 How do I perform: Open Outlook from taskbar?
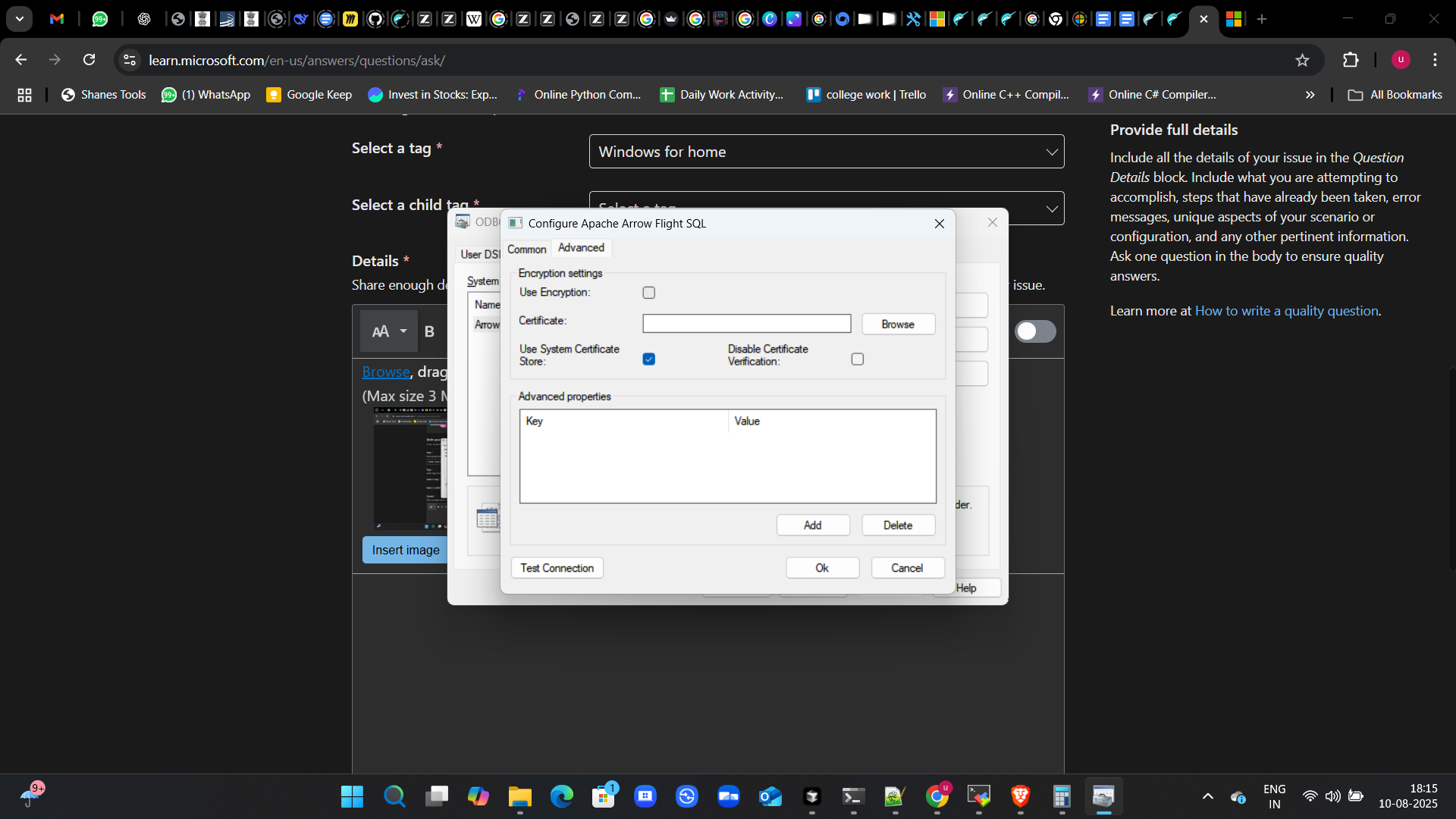tap(770, 796)
